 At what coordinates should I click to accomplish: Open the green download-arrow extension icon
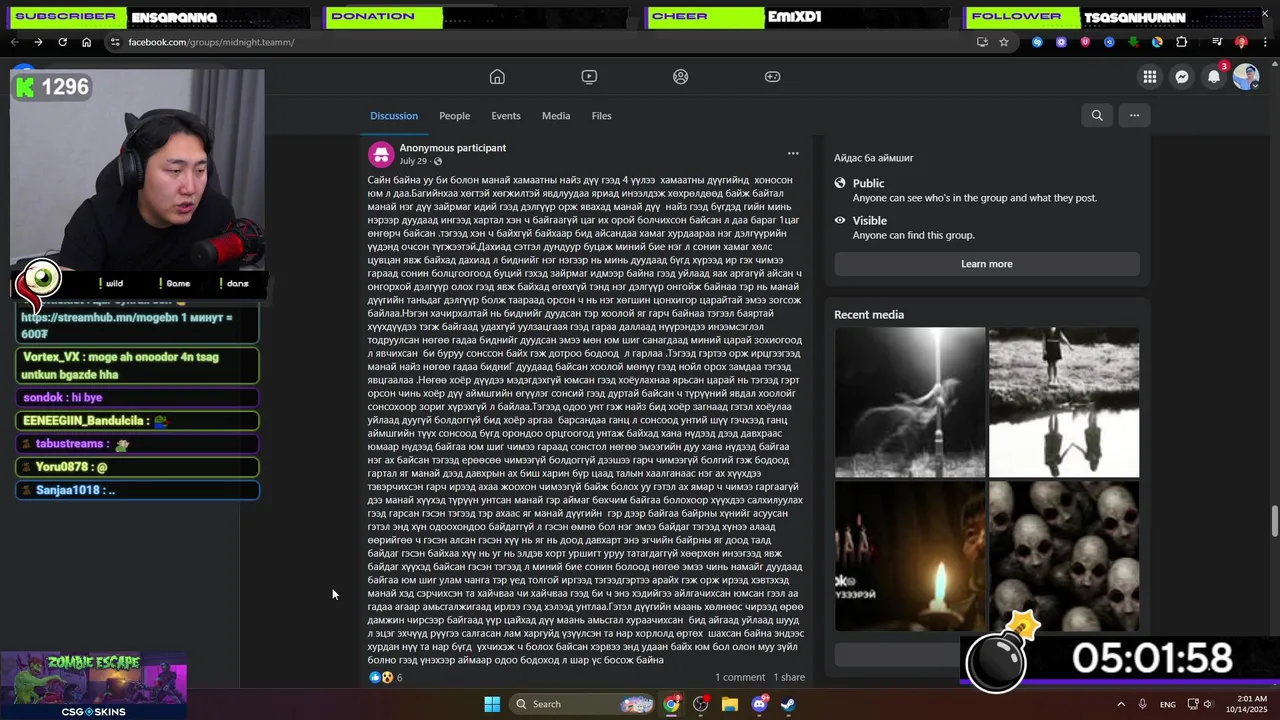click(x=1133, y=42)
